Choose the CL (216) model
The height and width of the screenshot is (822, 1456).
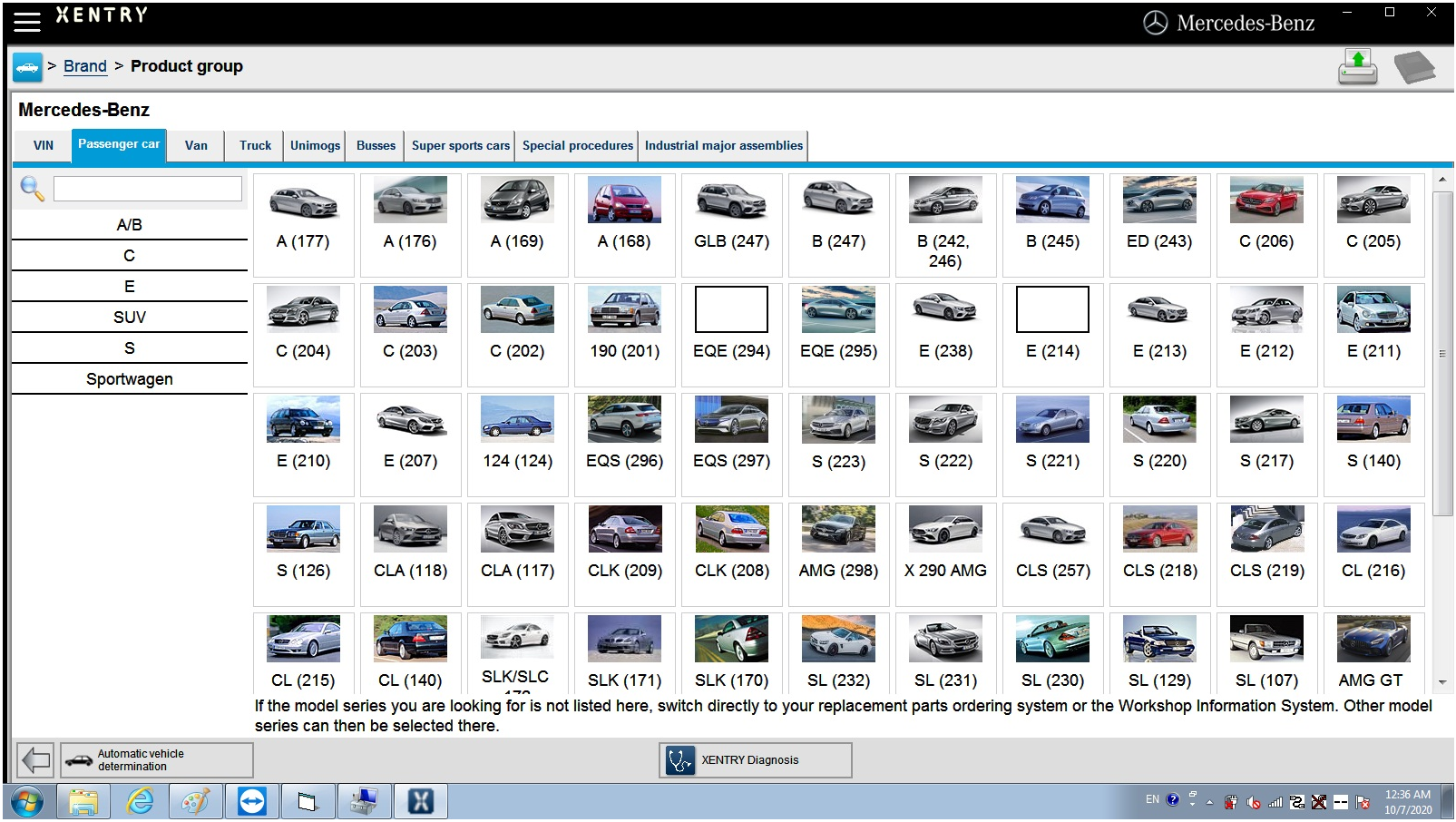(x=1373, y=554)
